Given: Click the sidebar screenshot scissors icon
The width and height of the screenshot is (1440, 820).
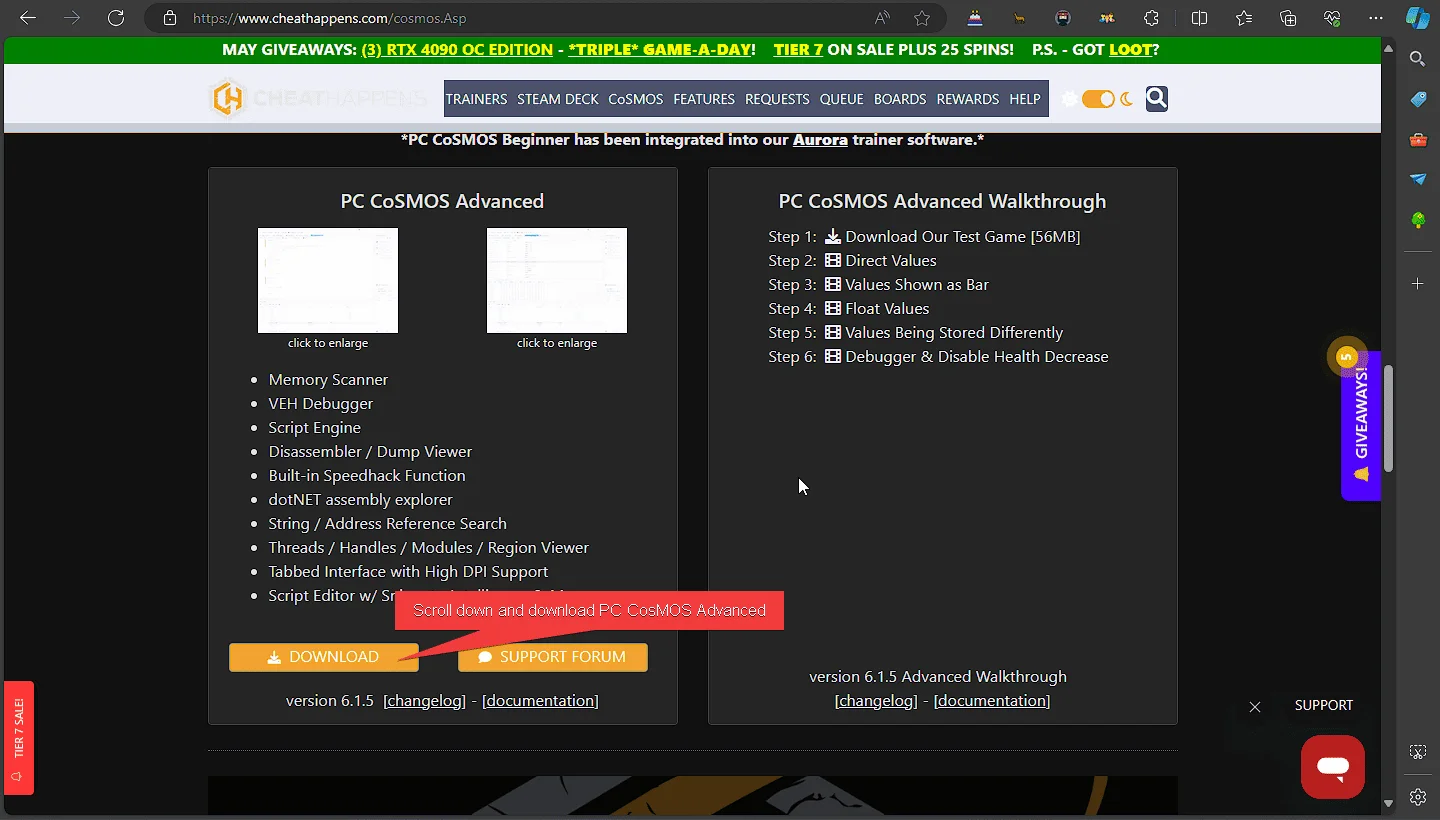Looking at the screenshot, I should 1417,752.
